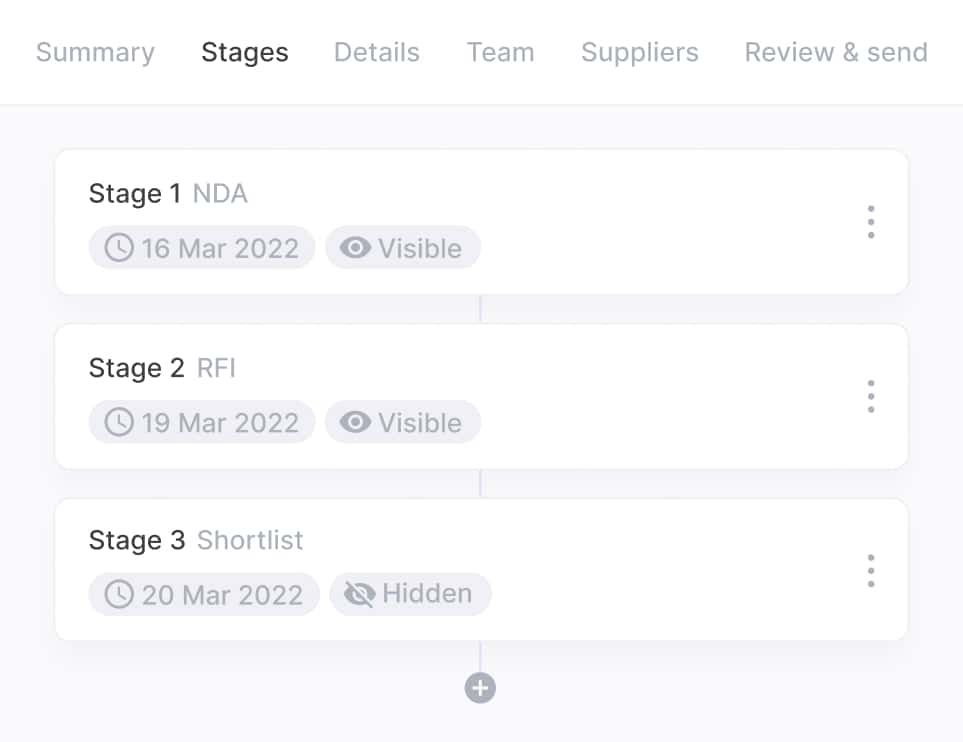Click the crossed-out eye icon on Stage 3
The height and width of the screenshot is (742, 963).
pos(359,593)
